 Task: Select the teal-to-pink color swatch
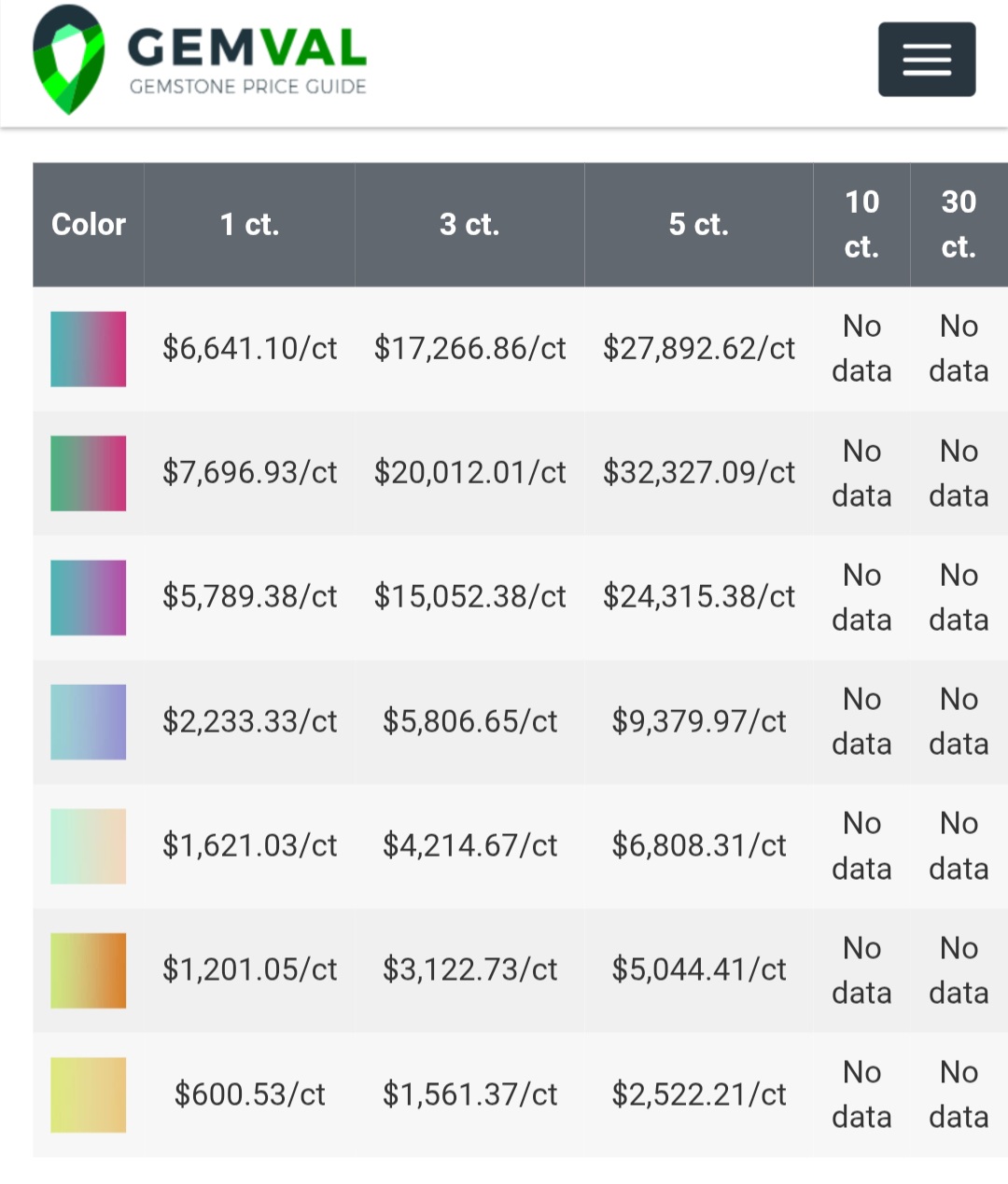pyautogui.click(x=89, y=349)
